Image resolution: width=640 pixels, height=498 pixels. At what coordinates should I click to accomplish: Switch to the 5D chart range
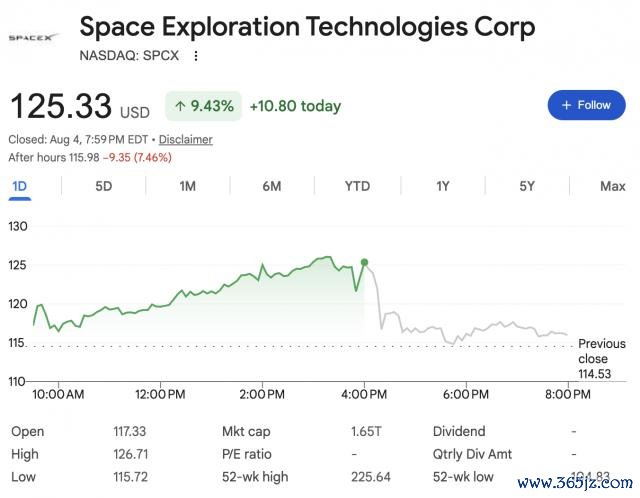[x=104, y=187]
